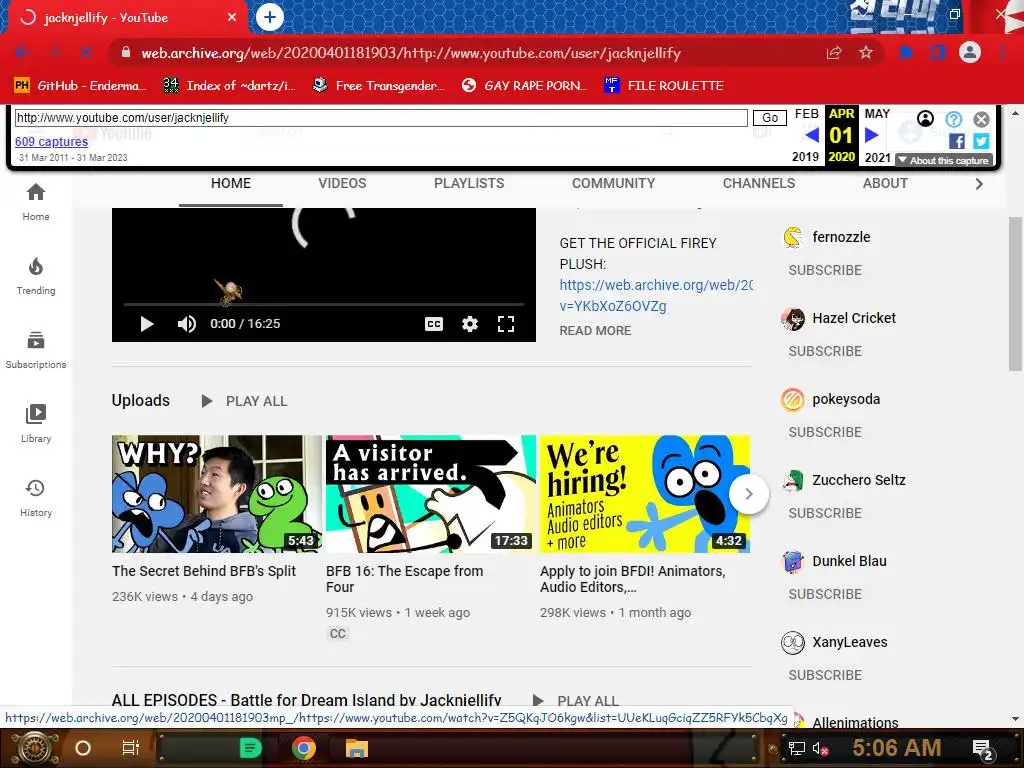The width and height of the screenshot is (1024, 768).
Task: Click the Wayback Go button
Action: tap(770, 118)
